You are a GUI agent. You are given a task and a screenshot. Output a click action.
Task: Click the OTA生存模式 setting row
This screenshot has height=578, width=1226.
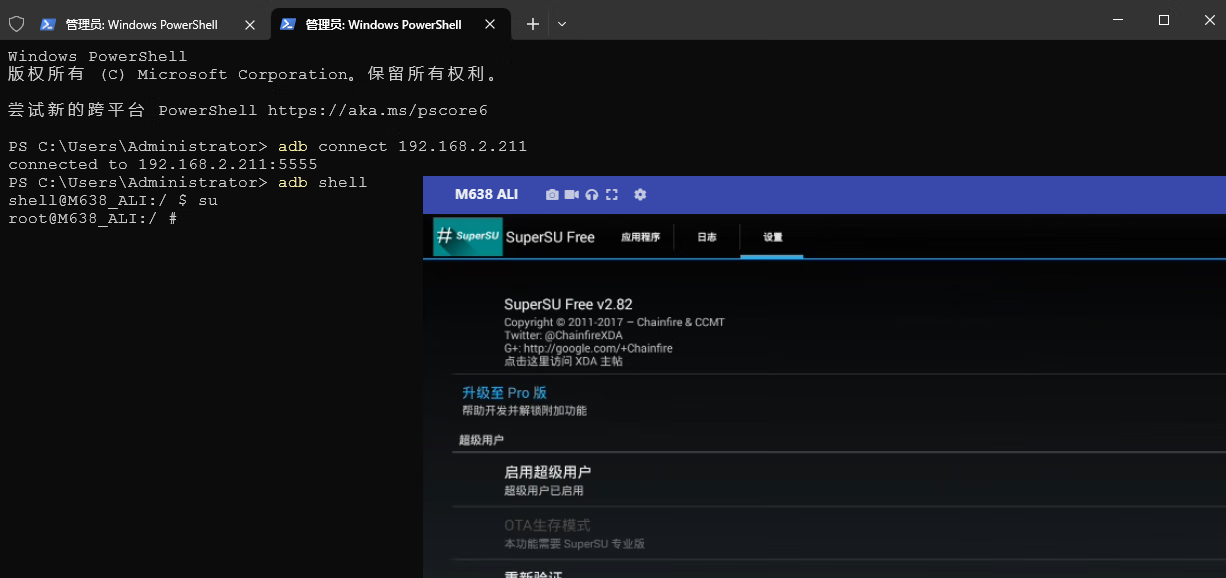coord(839,534)
